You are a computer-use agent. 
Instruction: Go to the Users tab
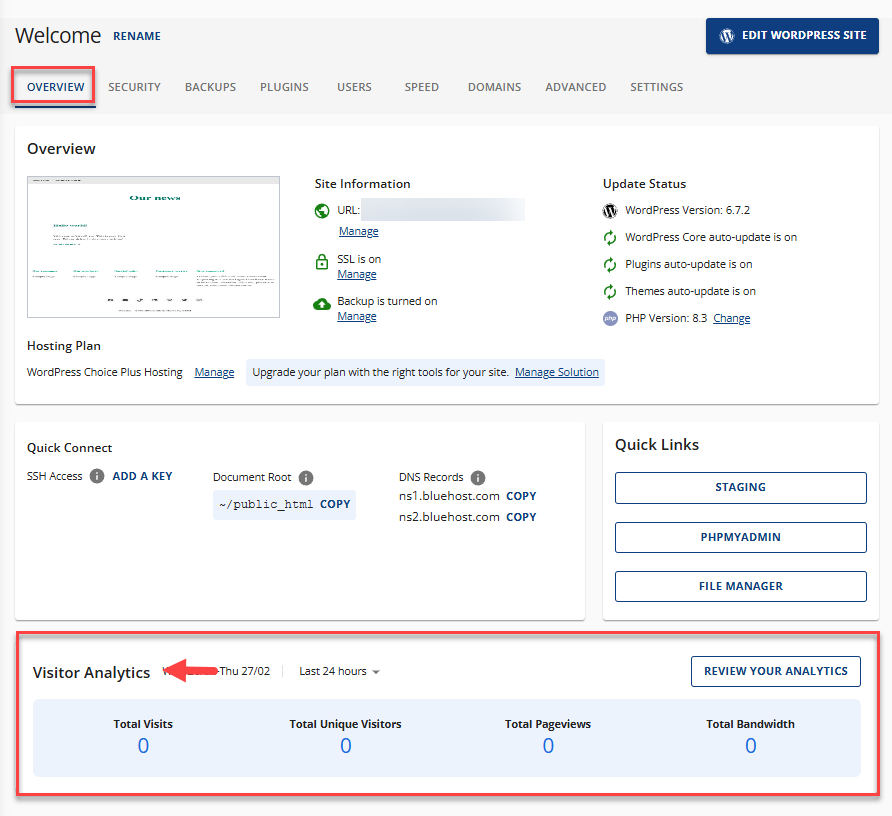[354, 87]
